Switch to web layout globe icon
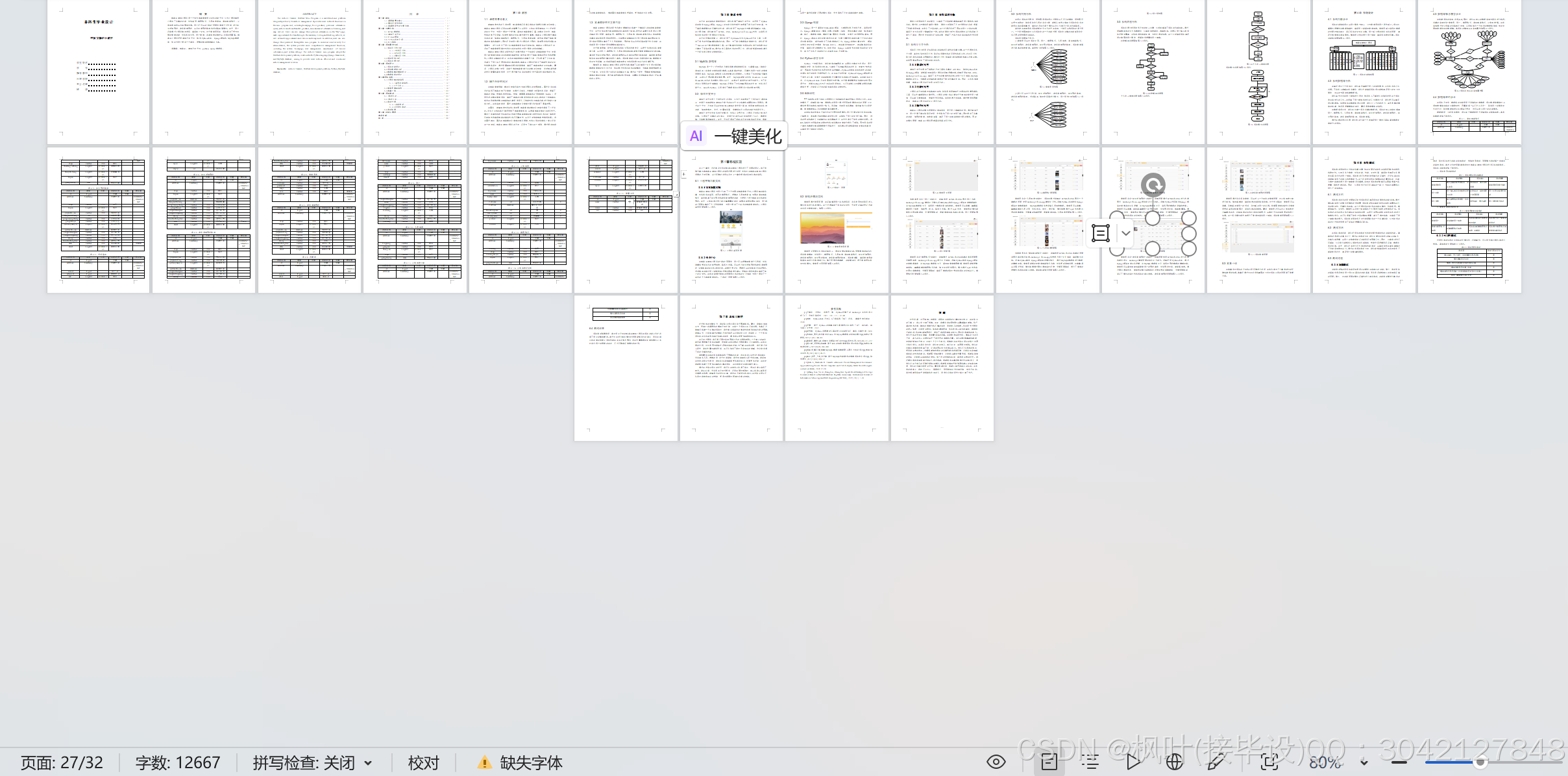Image resolution: width=1568 pixels, height=776 pixels. (1174, 762)
